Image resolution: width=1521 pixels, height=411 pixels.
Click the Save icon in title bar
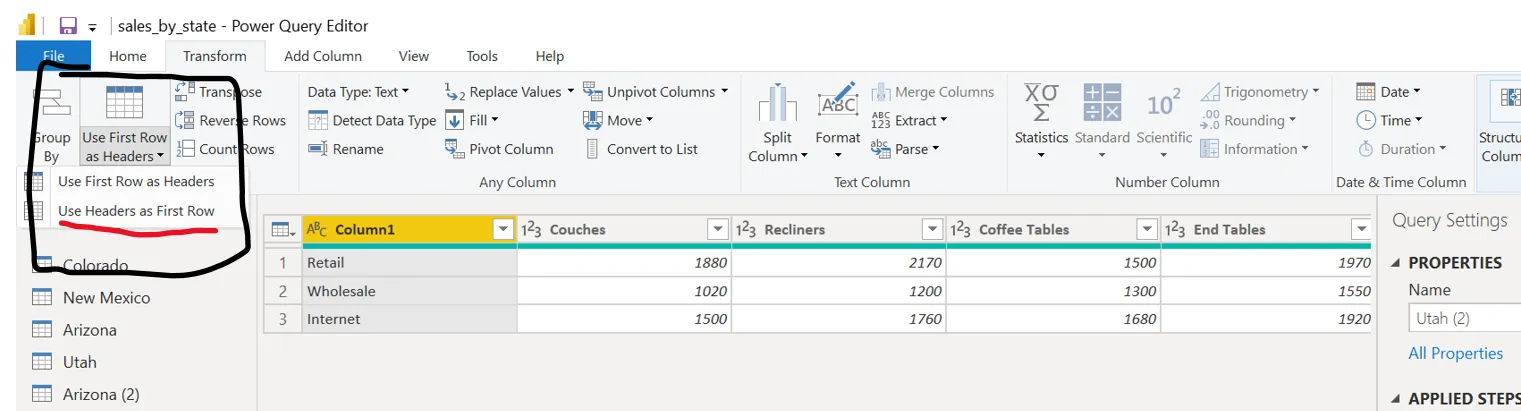point(68,26)
